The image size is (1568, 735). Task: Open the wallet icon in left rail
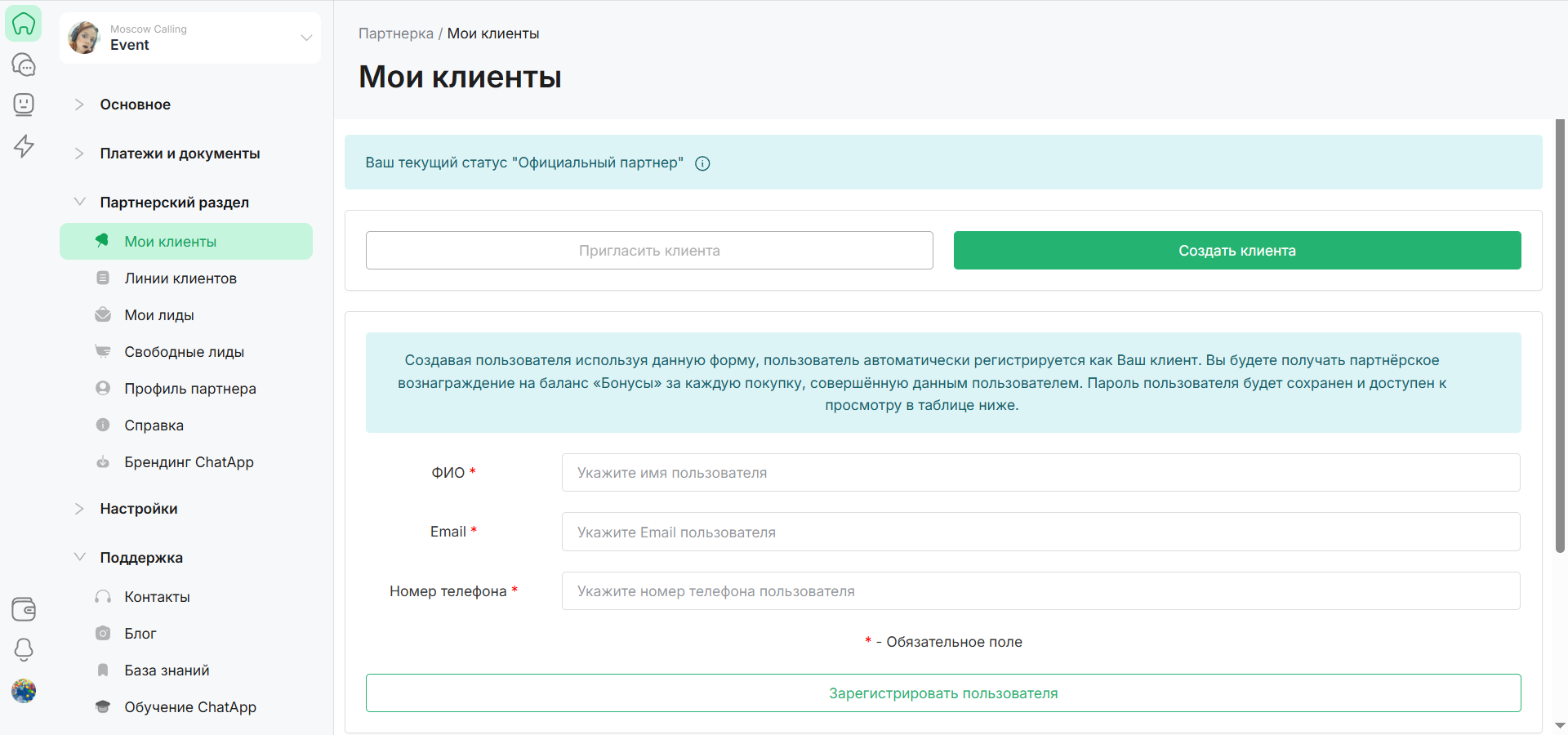click(x=24, y=609)
